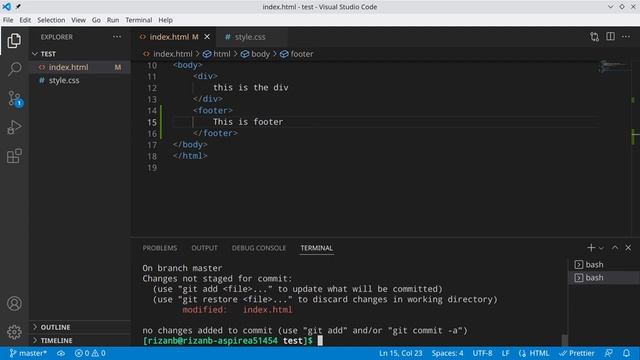Click the body breadcrumb item
Screen dimensions: 640x360
point(256,54)
